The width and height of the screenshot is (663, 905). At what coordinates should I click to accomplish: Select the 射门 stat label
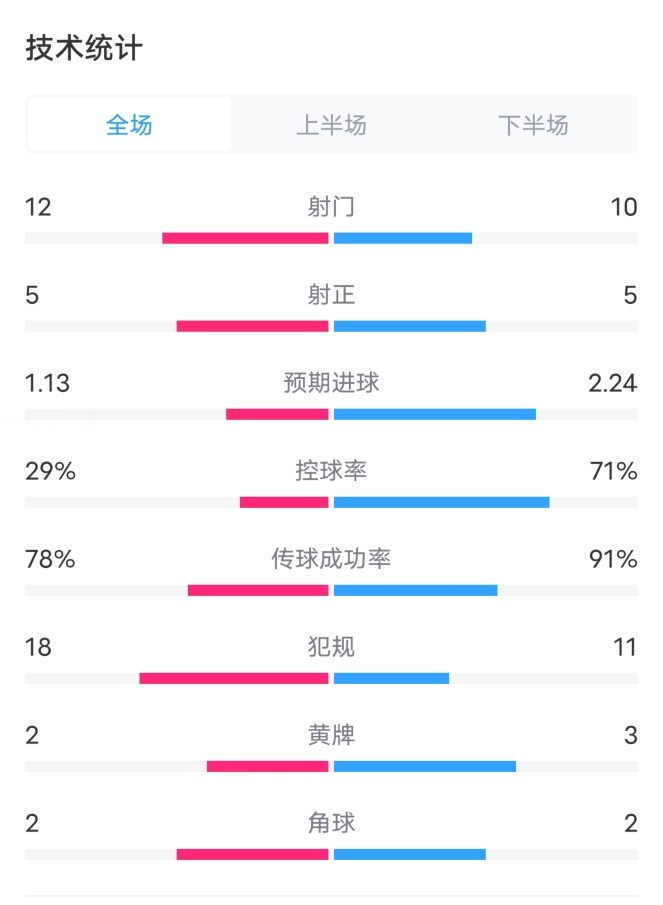331,207
